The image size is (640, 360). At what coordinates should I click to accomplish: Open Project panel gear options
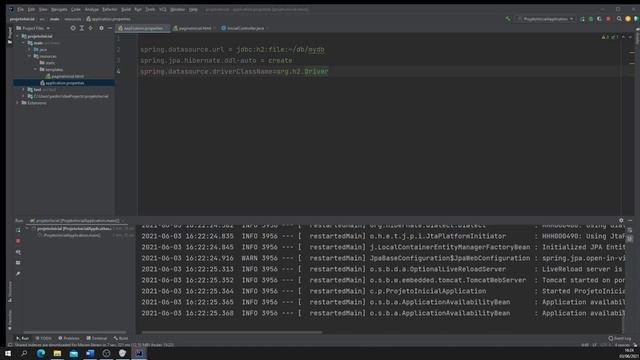[x=101, y=28]
